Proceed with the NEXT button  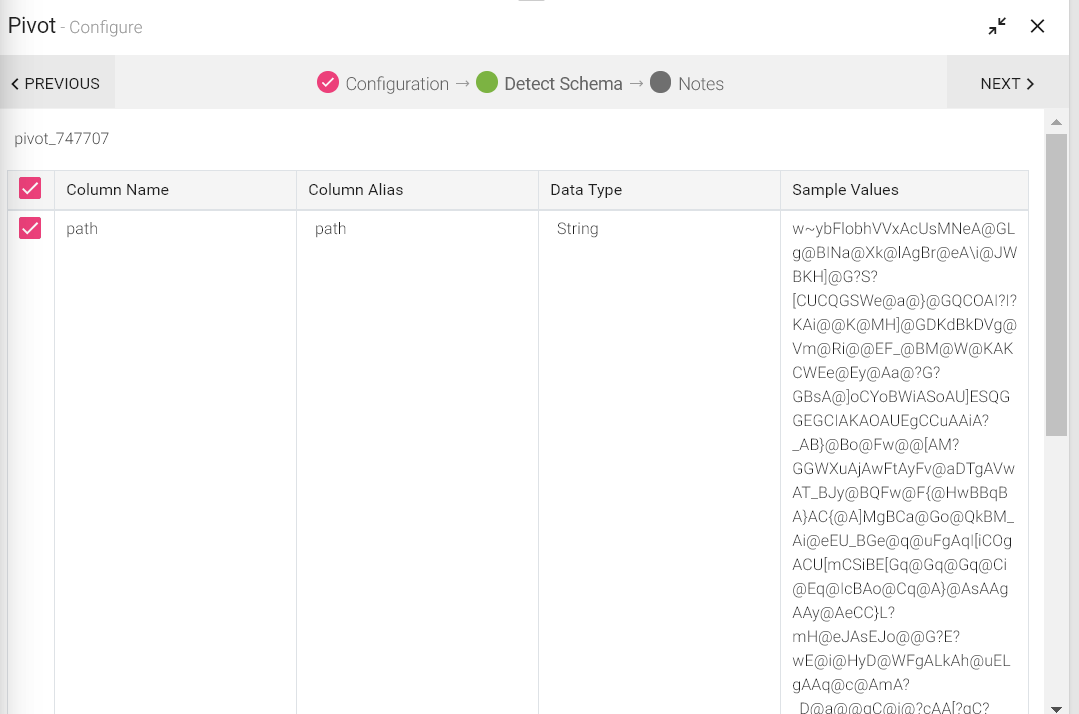[x=1007, y=84]
